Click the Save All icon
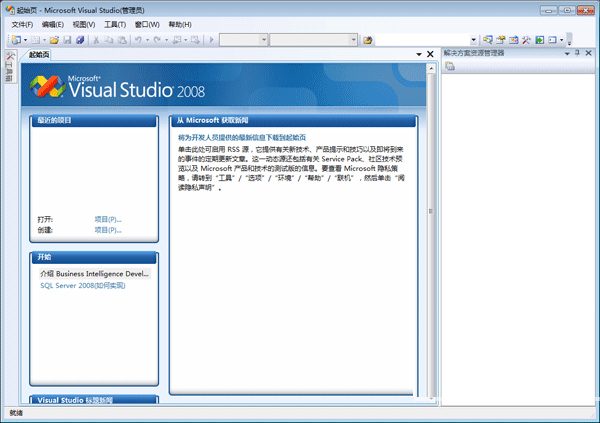Viewport: 600px width, 423px height. tap(80, 39)
